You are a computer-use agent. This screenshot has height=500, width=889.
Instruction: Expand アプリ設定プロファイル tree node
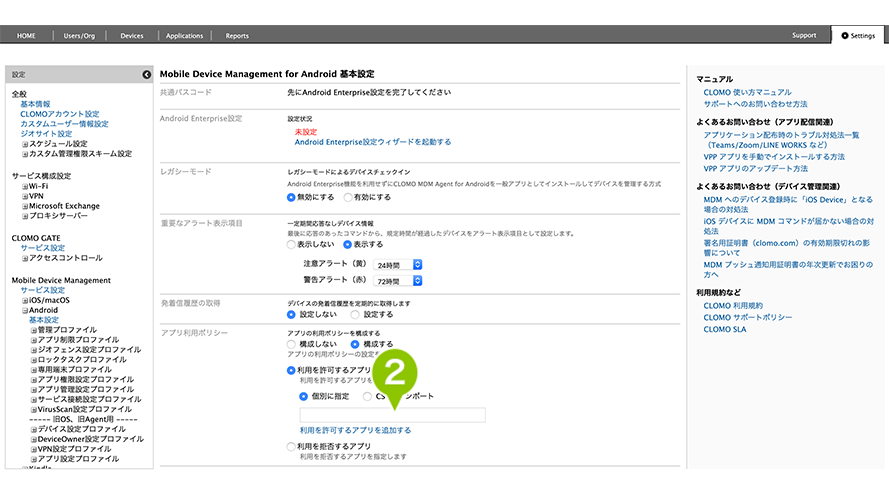coord(33,459)
